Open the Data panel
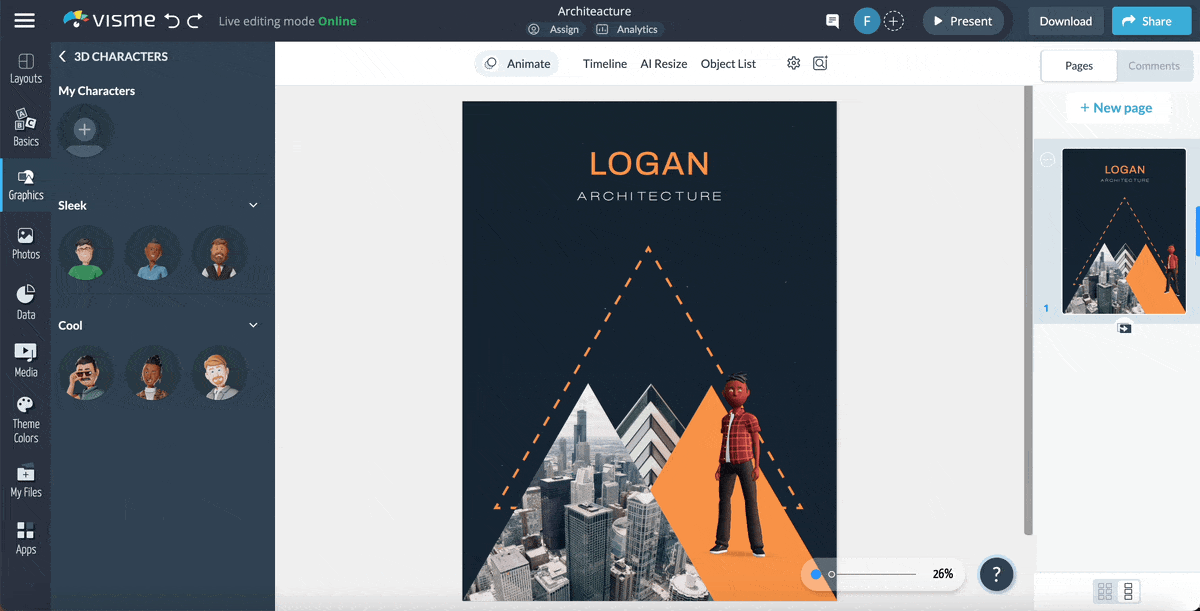The image size is (1200, 611). tap(26, 300)
